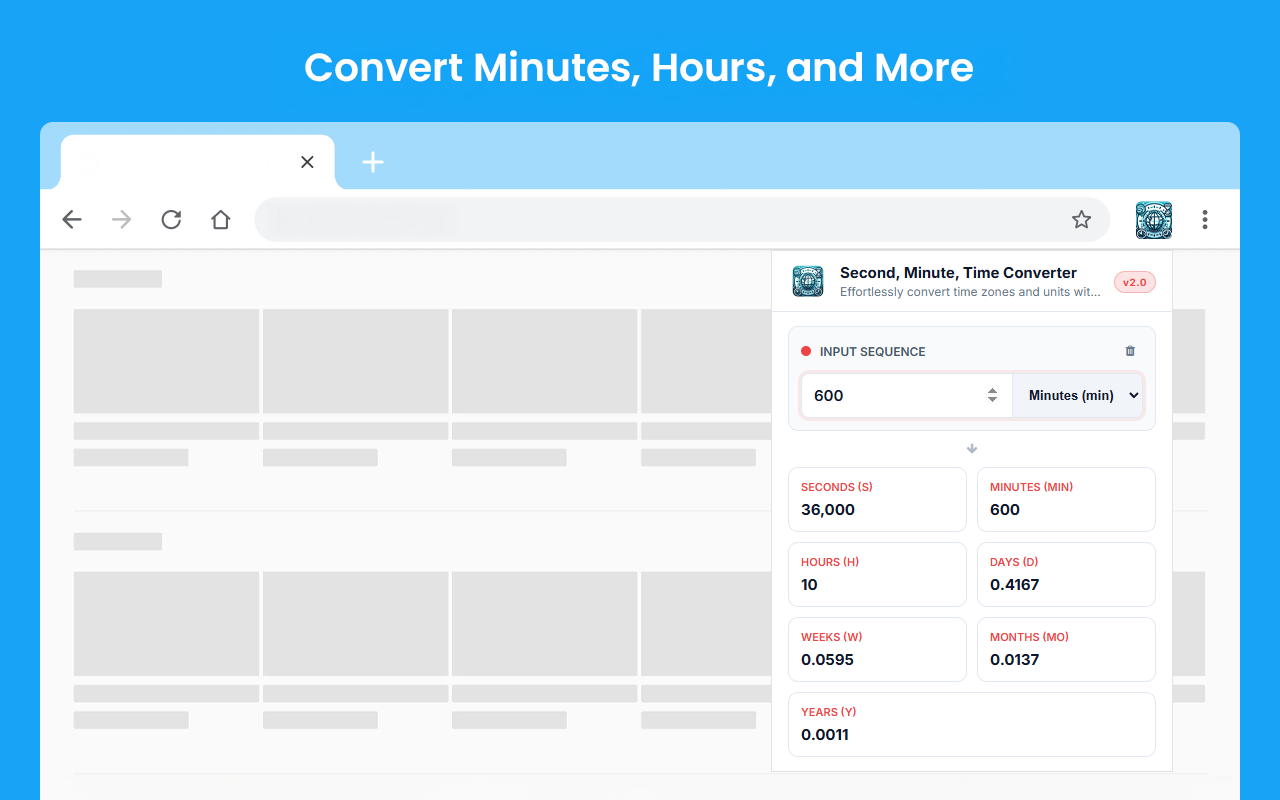
Task: Click the browser forward arrow
Action: [122, 220]
